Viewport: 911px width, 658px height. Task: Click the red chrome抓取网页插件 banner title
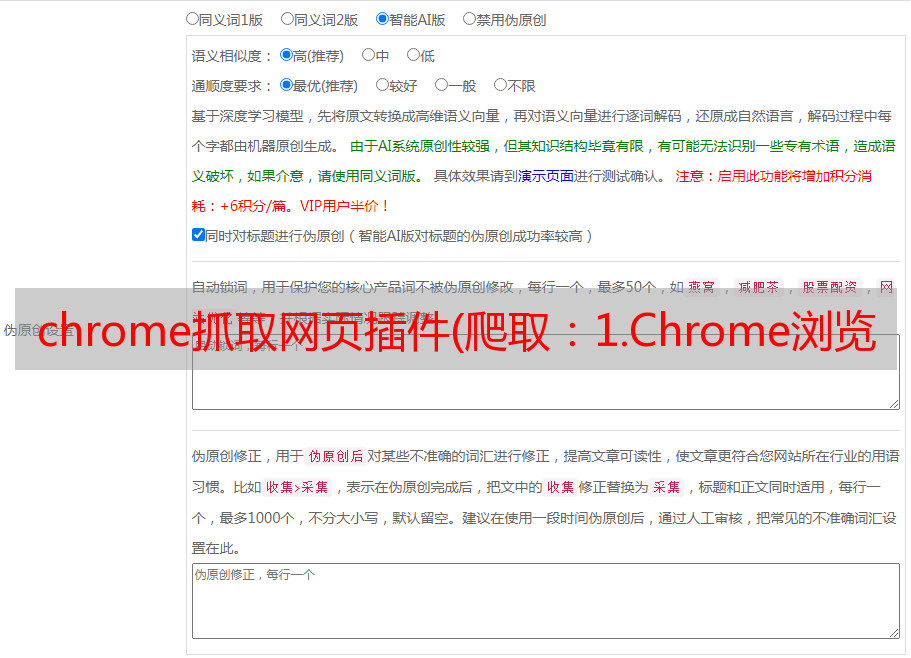coord(457,330)
